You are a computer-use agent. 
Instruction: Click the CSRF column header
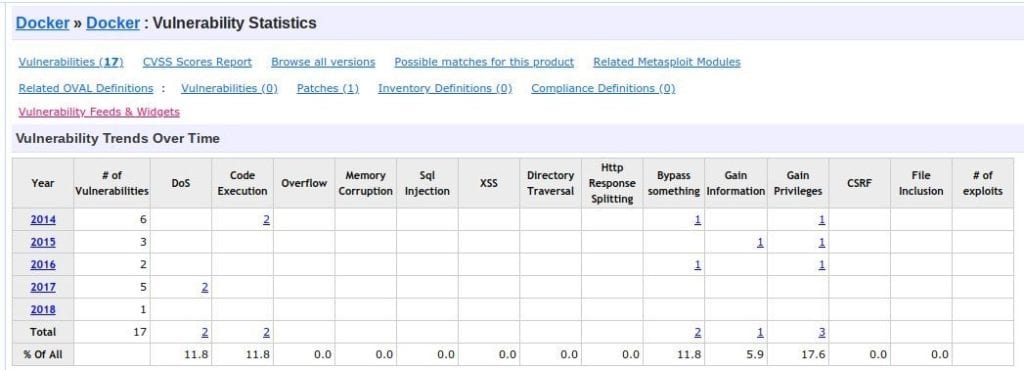(x=859, y=183)
